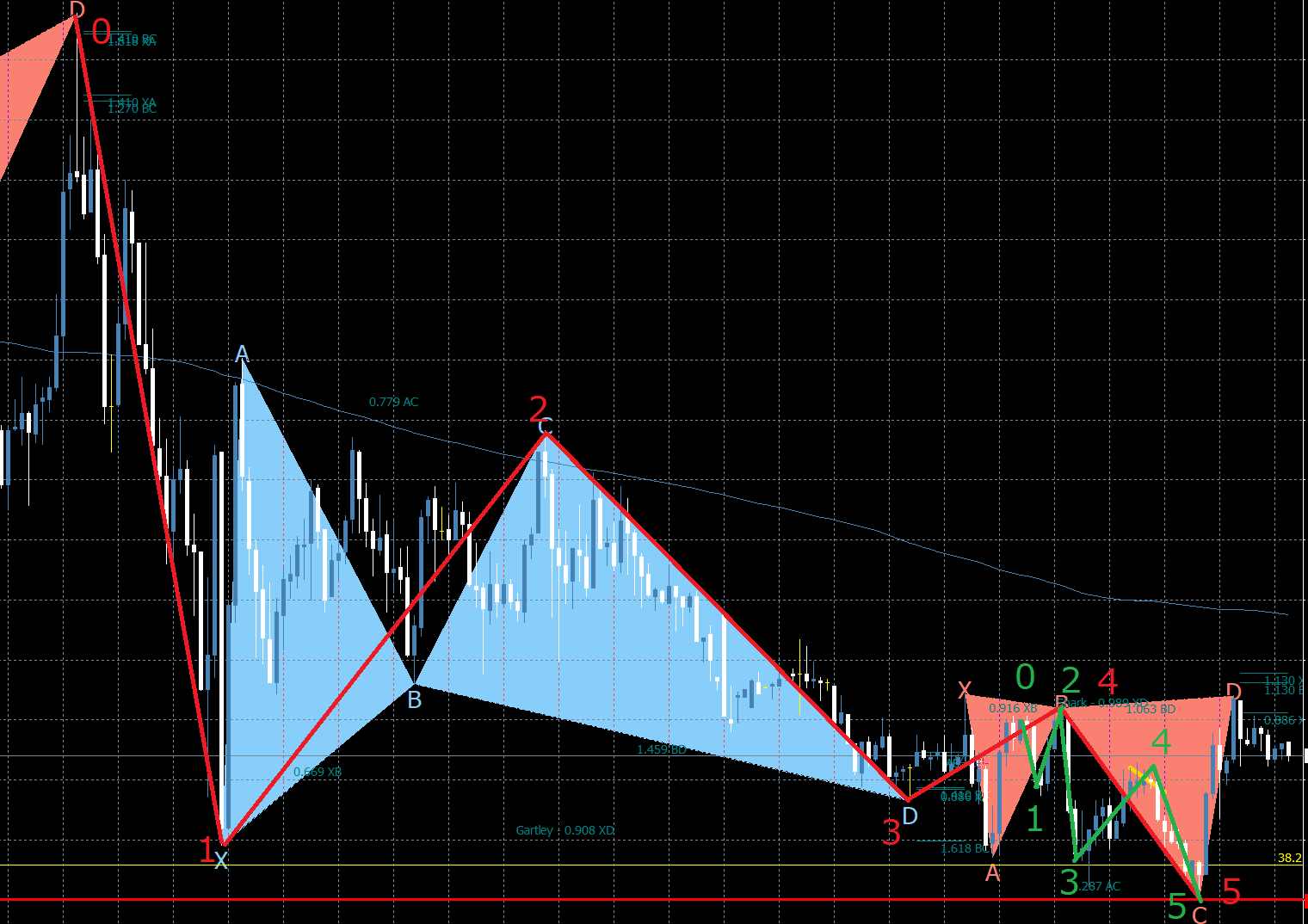Click the "0.669 XB" ratio label
Screen dimensions: 1308x924
point(318,772)
